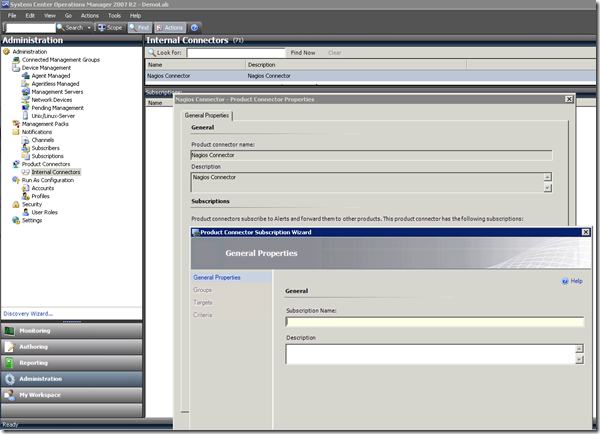Viewport: 600px width, 434px height.
Task: Select the Agent Managed icon
Action: [26, 76]
